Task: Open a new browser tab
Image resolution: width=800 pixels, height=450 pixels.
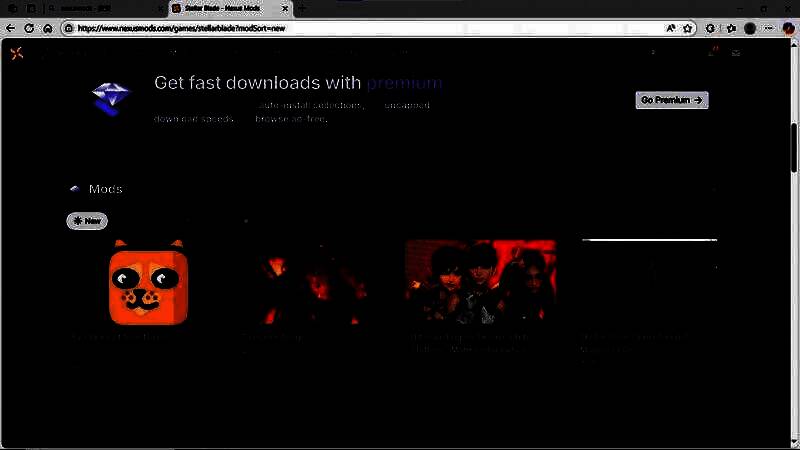Action: tap(303, 8)
